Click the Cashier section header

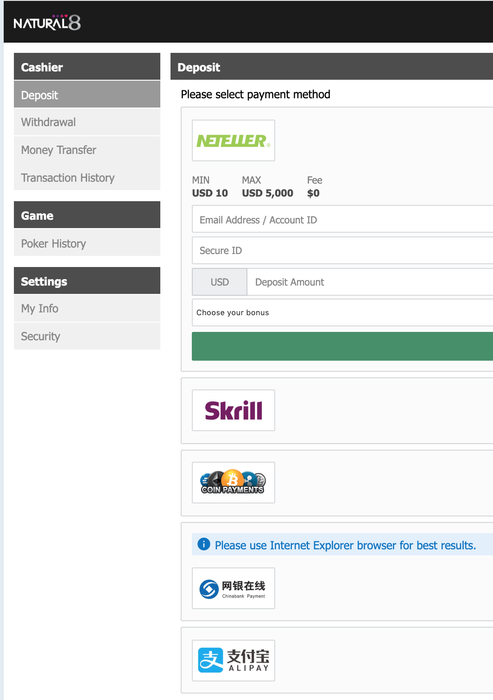click(x=87, y=67)
